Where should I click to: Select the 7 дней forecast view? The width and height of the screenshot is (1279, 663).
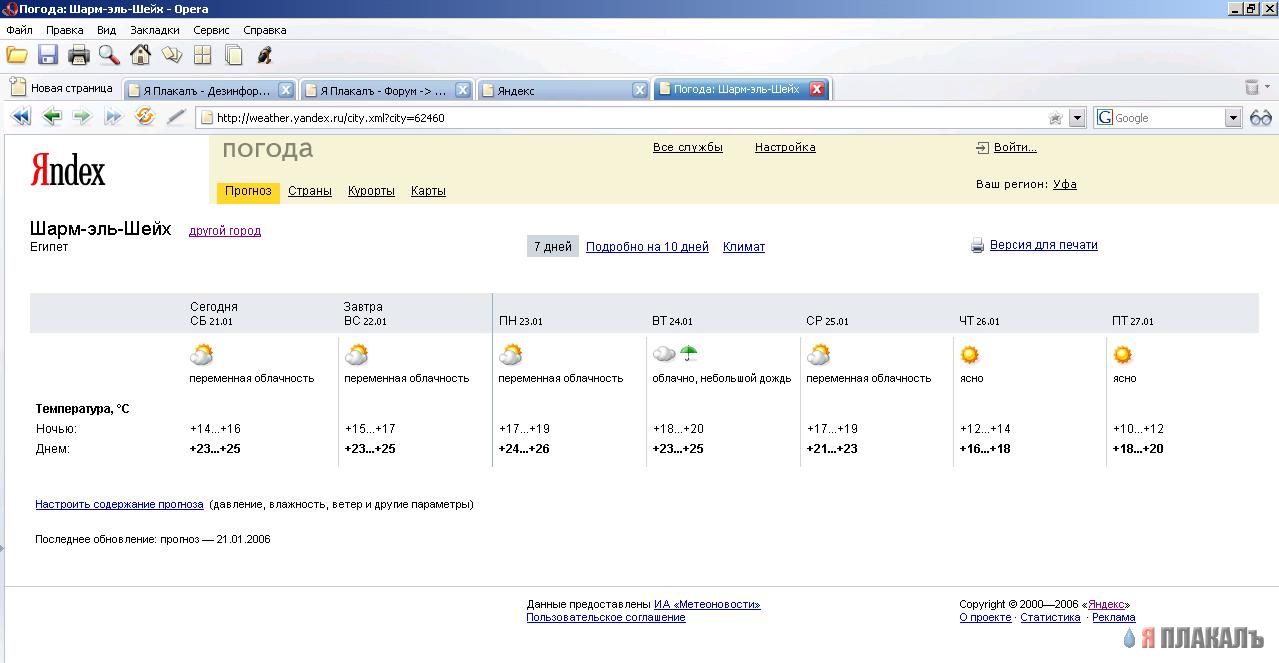tap(553, 246)
